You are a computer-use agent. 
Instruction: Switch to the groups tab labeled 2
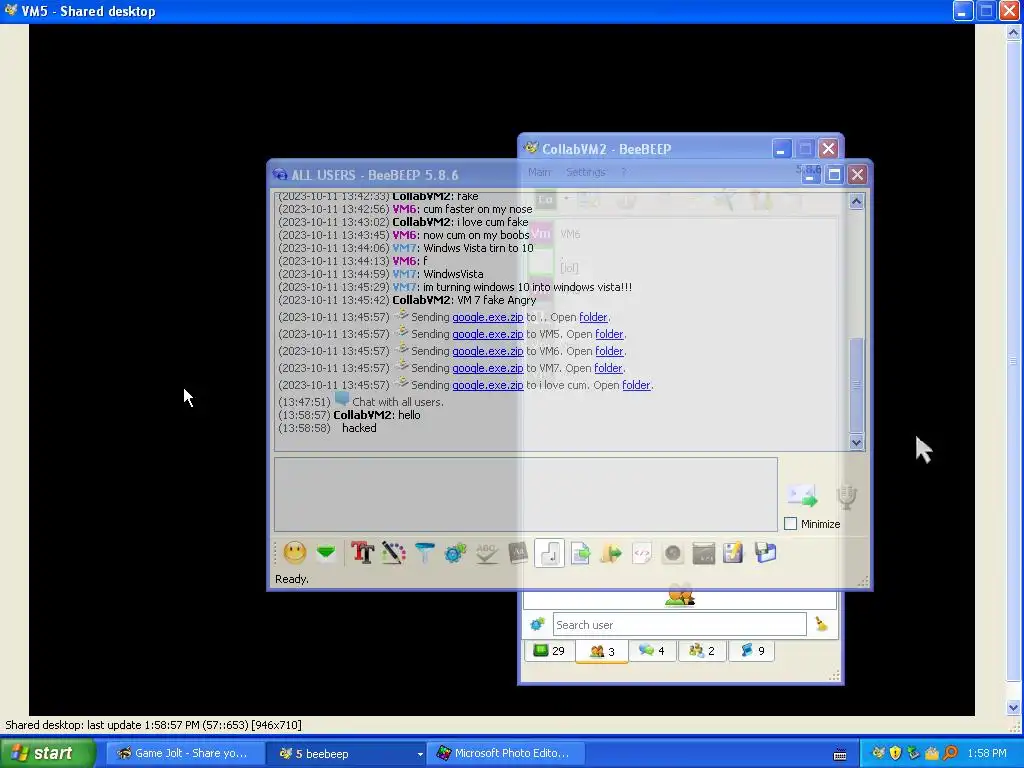pyautogui.click(x=702, y=651)
